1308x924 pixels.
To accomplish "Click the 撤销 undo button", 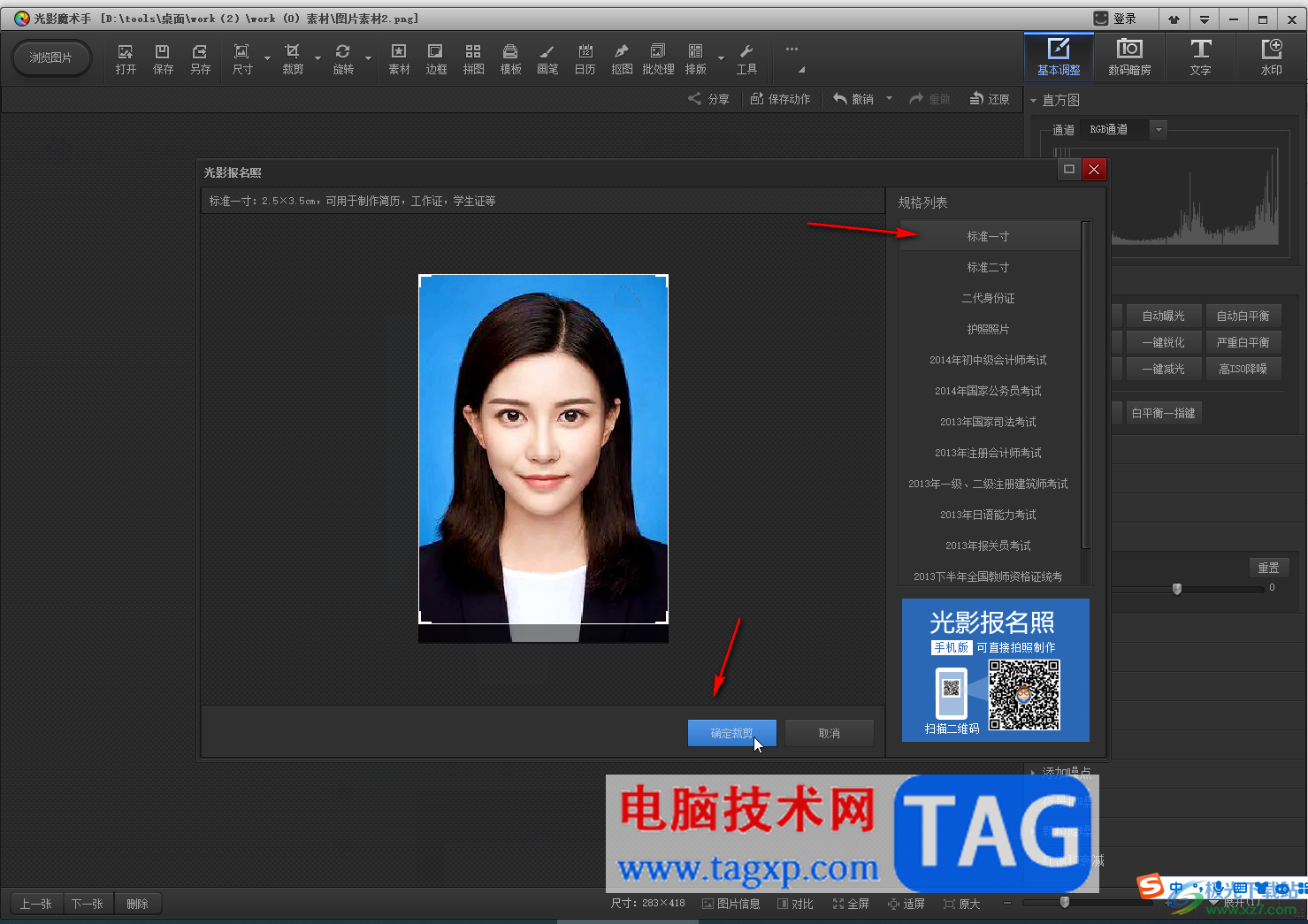I will tap(853, 99).
